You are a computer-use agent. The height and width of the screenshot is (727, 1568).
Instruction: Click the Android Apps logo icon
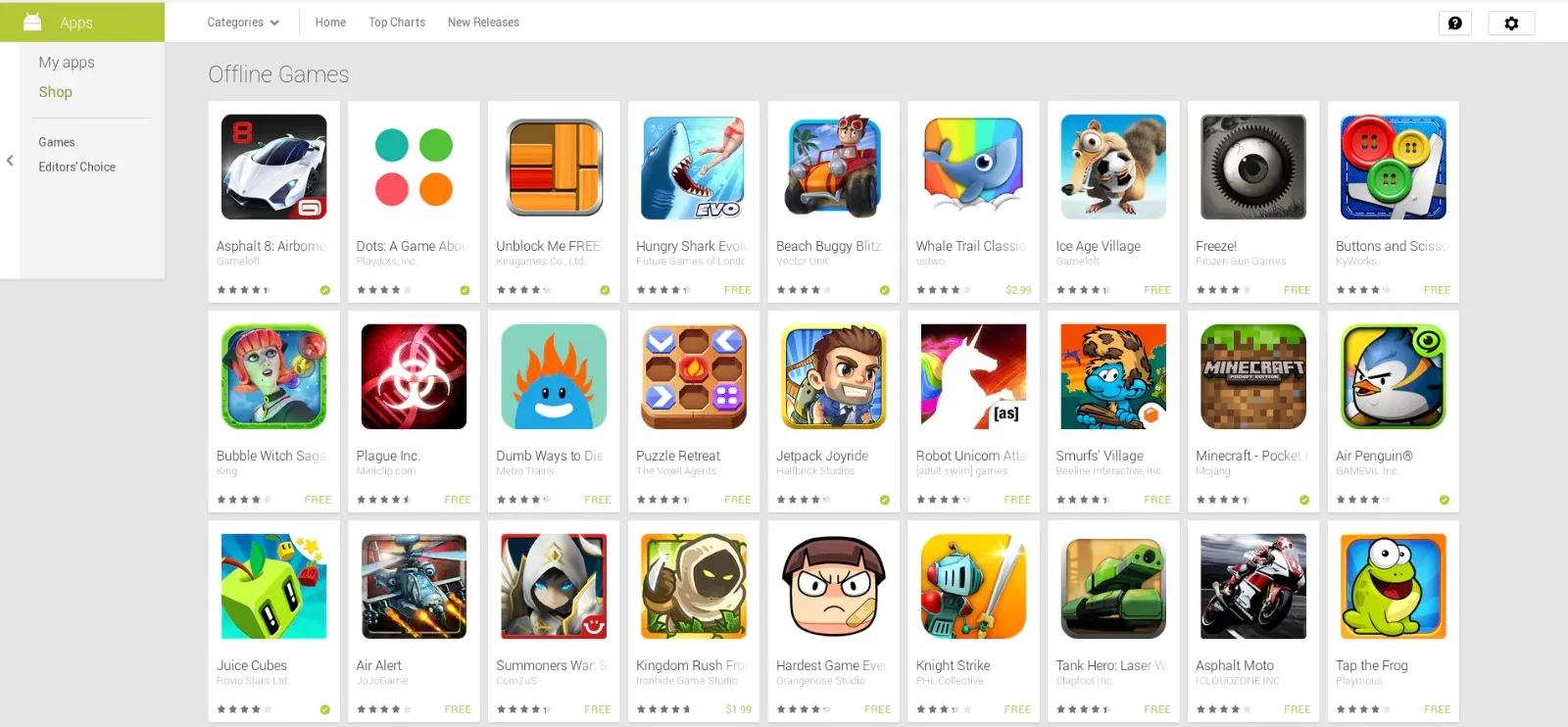click(32, 22)
